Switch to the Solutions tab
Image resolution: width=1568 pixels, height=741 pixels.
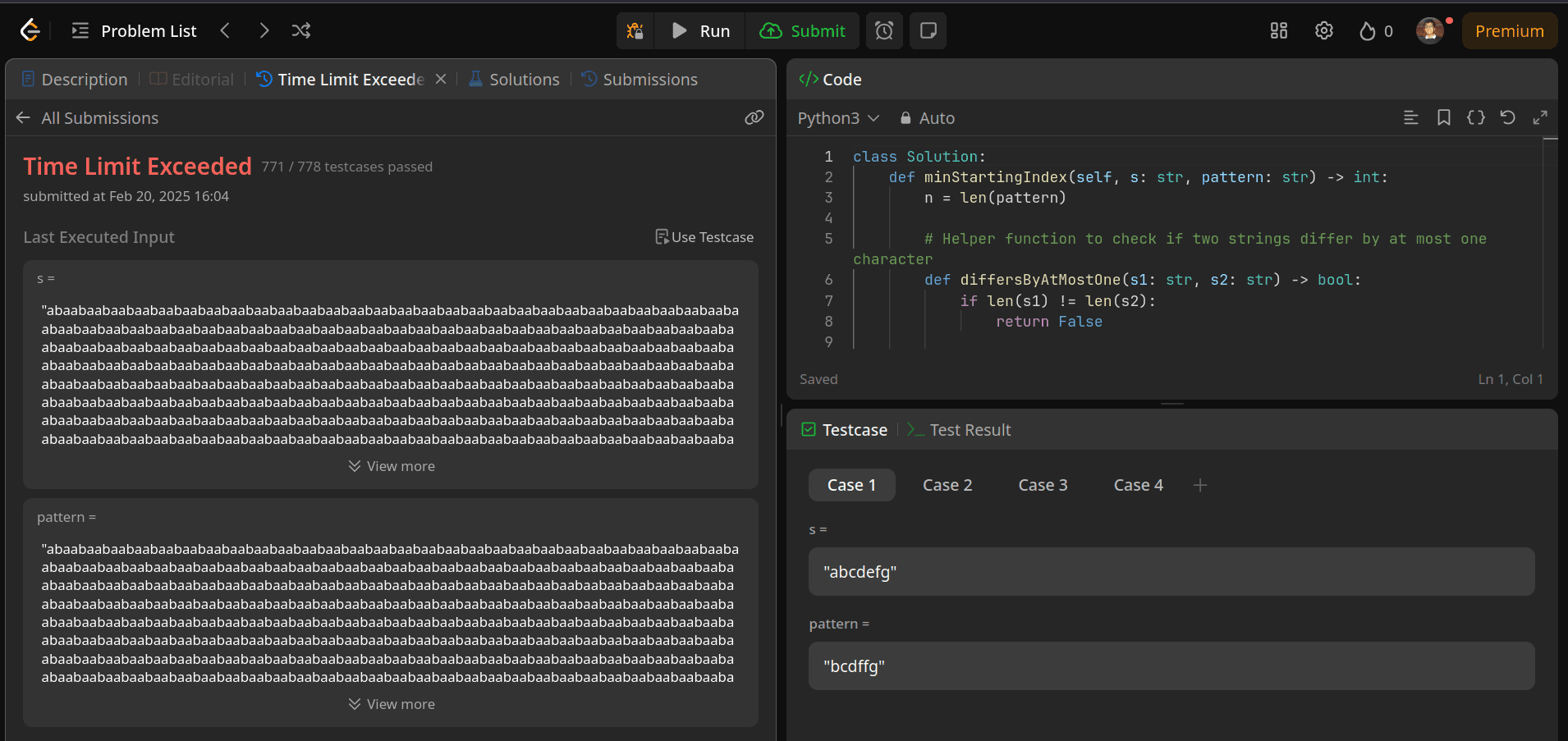tap(514, 80)
